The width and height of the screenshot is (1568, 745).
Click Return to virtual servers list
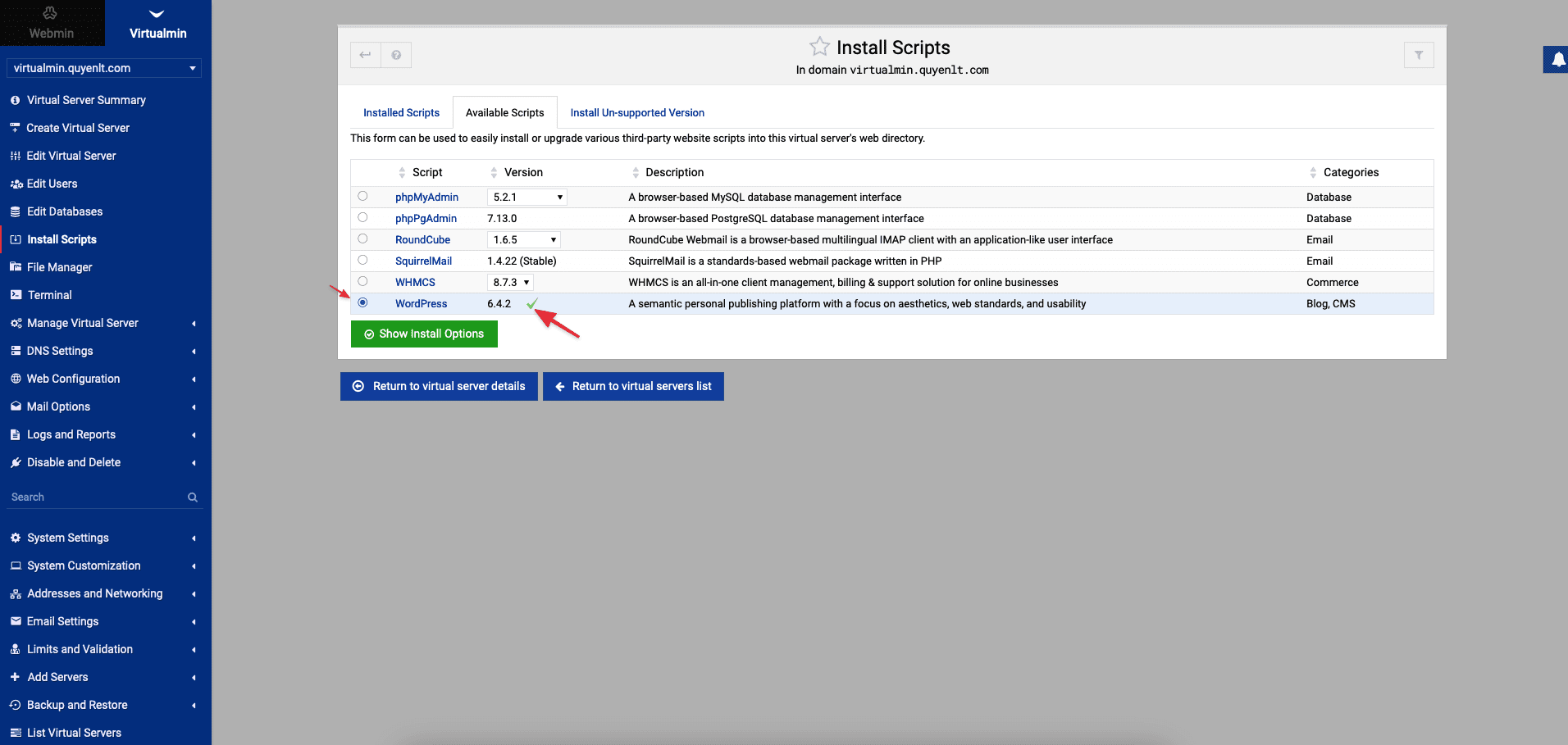[632, 386]
